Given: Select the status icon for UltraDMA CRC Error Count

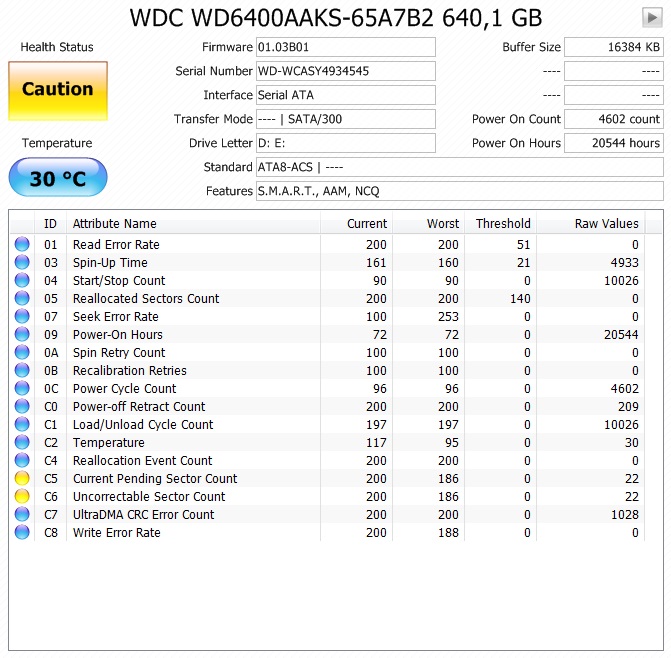Looking at the screenshot, I should [22, 514].
